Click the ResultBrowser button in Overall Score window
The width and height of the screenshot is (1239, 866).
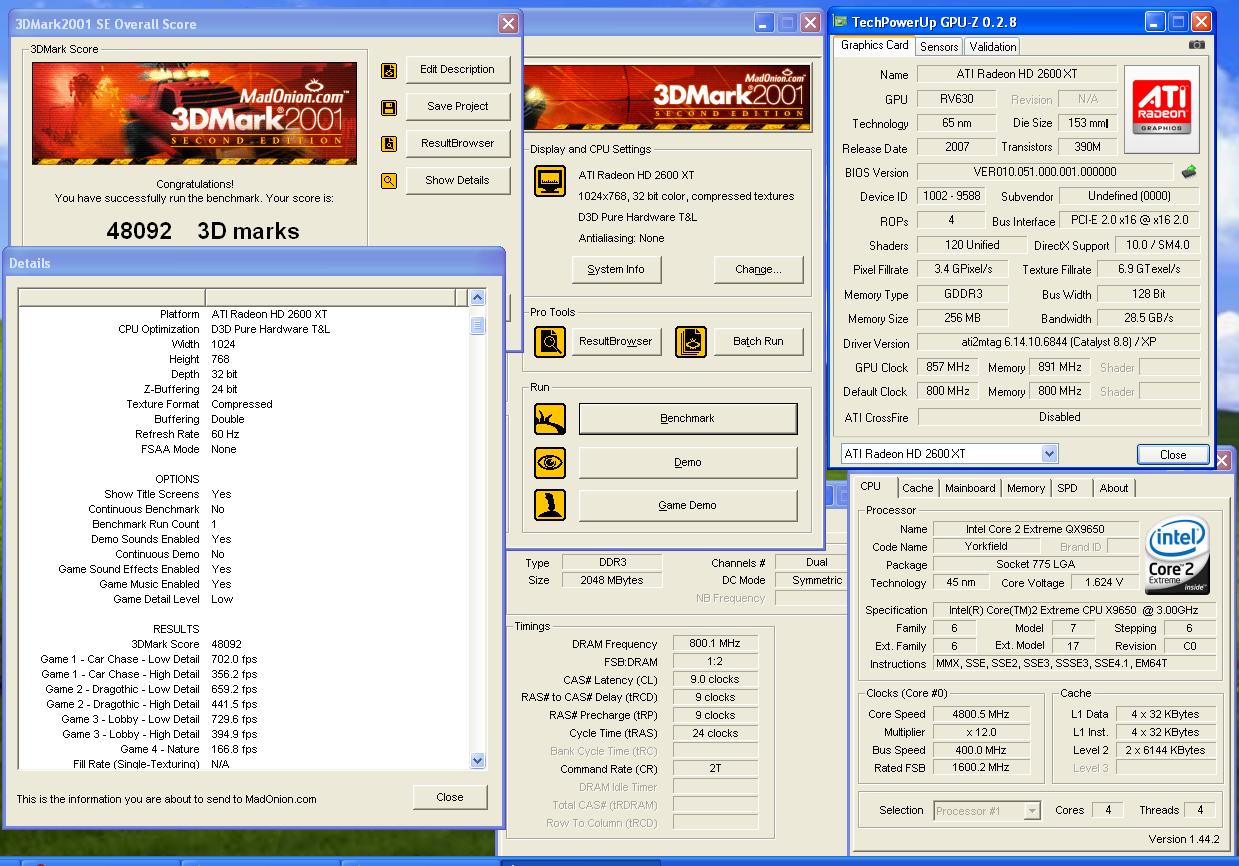pos(457,144)
